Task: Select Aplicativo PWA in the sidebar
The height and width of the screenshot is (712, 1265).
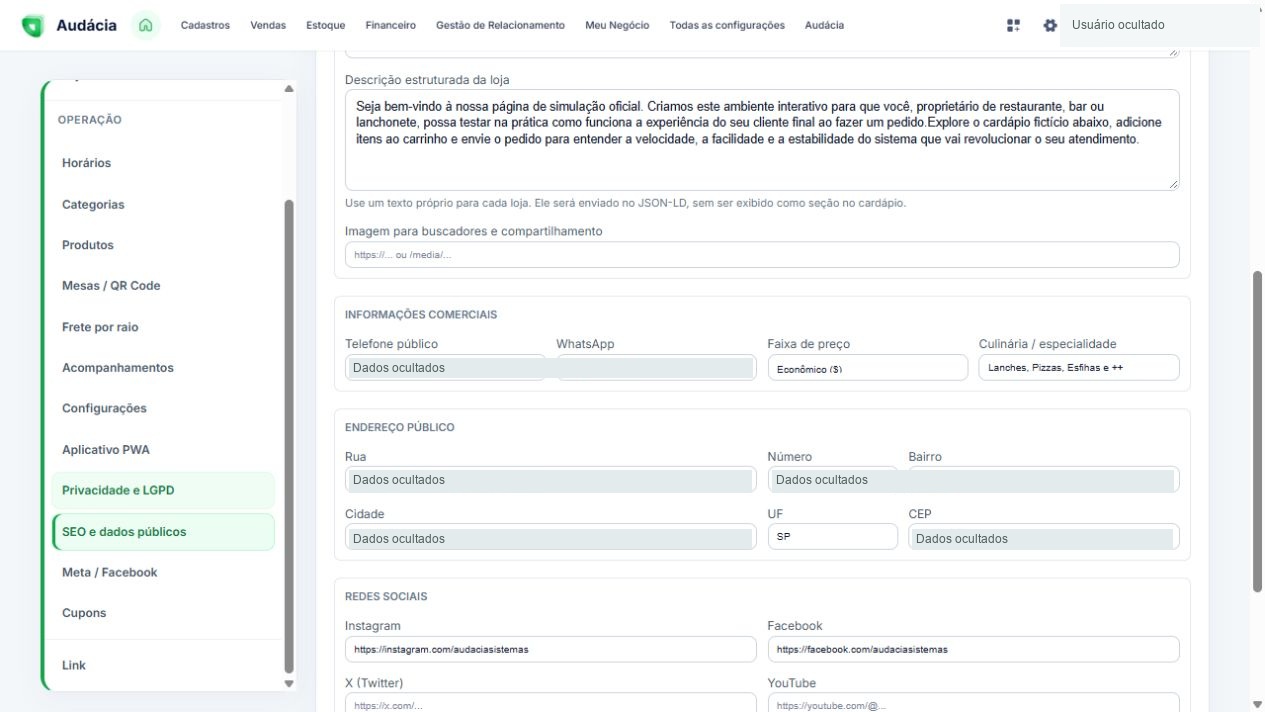Action: [x=162, y=450]
